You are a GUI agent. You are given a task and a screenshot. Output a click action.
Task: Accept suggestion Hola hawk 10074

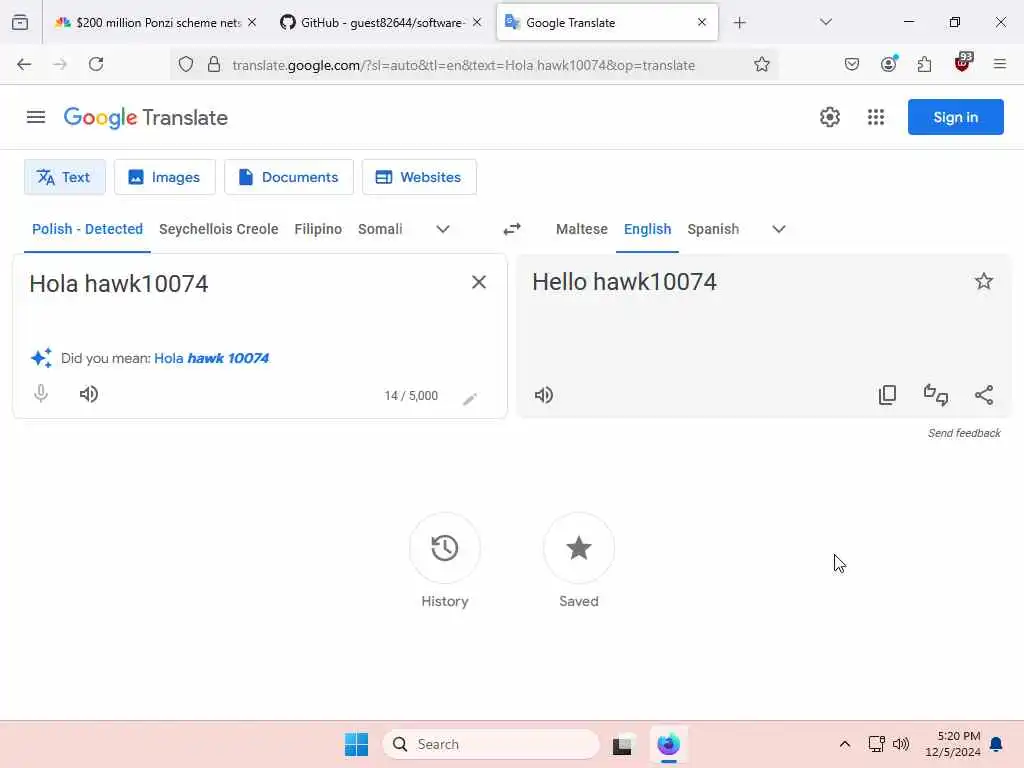[x=212, y=358]
